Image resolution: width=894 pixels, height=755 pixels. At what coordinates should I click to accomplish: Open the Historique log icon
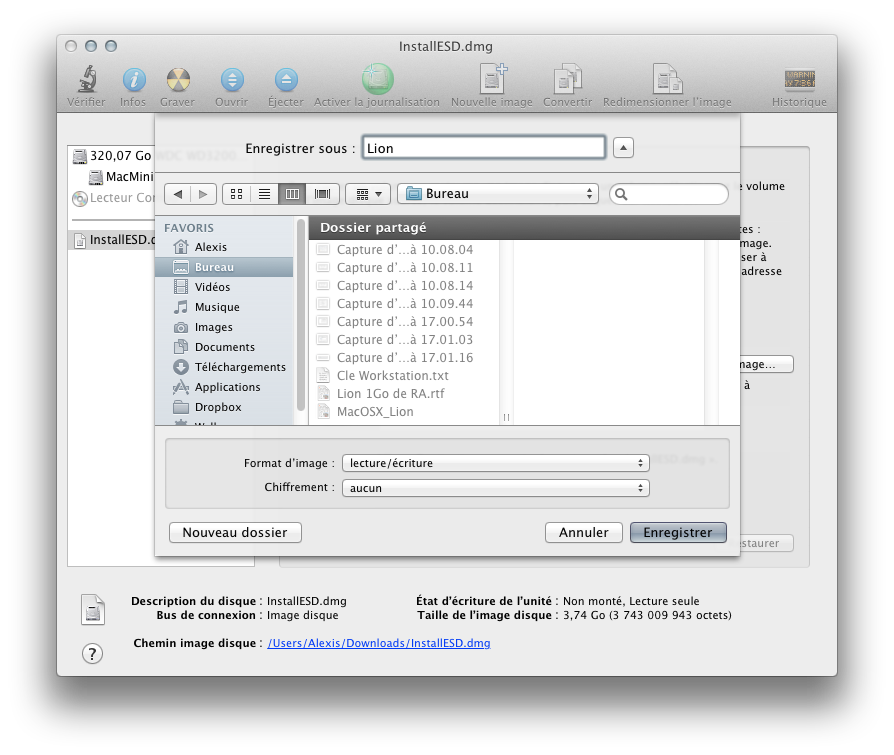799,80
